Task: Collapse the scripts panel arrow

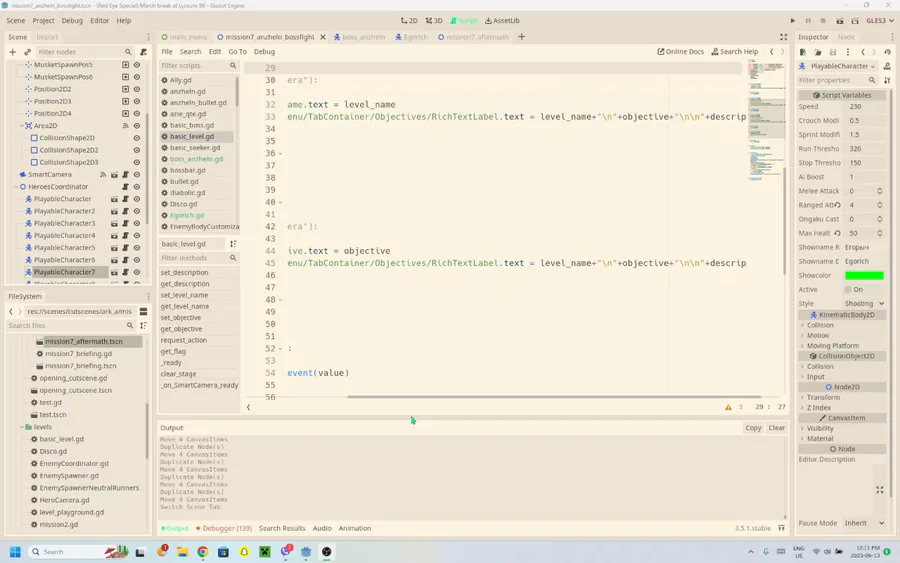Action: (248, 407)
